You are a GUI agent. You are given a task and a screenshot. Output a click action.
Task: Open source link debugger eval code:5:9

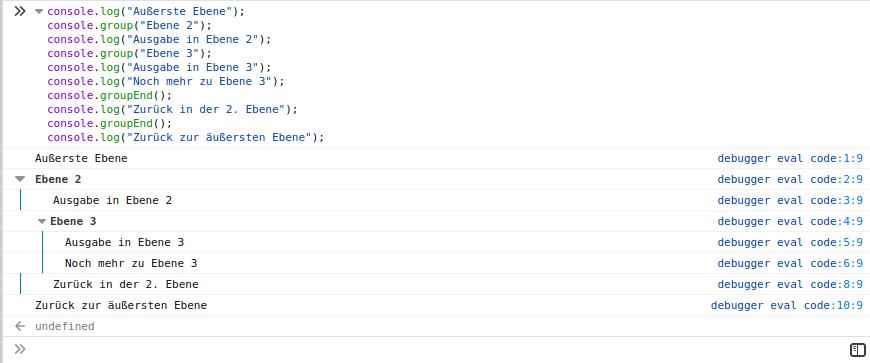[x=790, y=243]
